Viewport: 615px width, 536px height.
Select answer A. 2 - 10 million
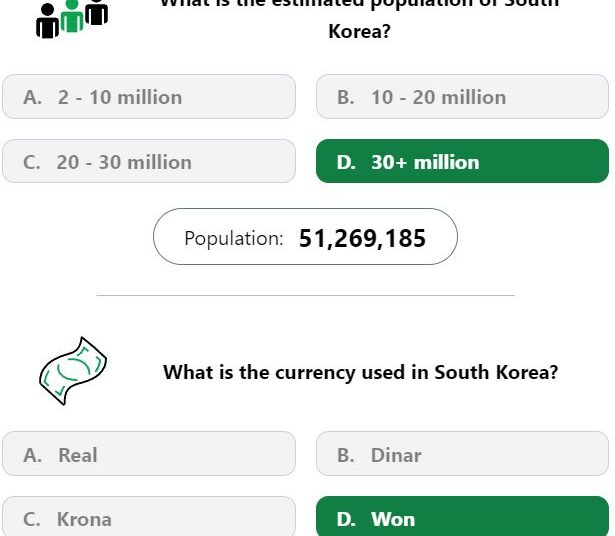[149, 96]
